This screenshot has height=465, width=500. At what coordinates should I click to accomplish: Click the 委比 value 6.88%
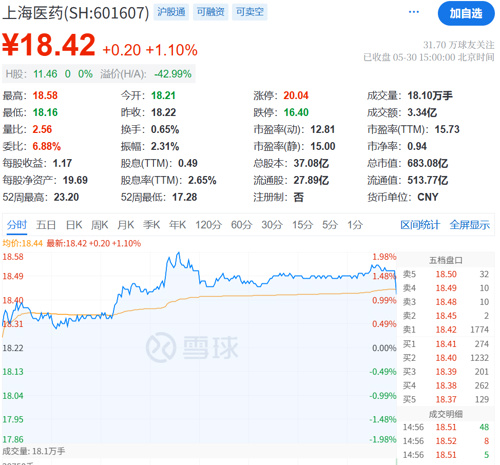tap(47, 146)
